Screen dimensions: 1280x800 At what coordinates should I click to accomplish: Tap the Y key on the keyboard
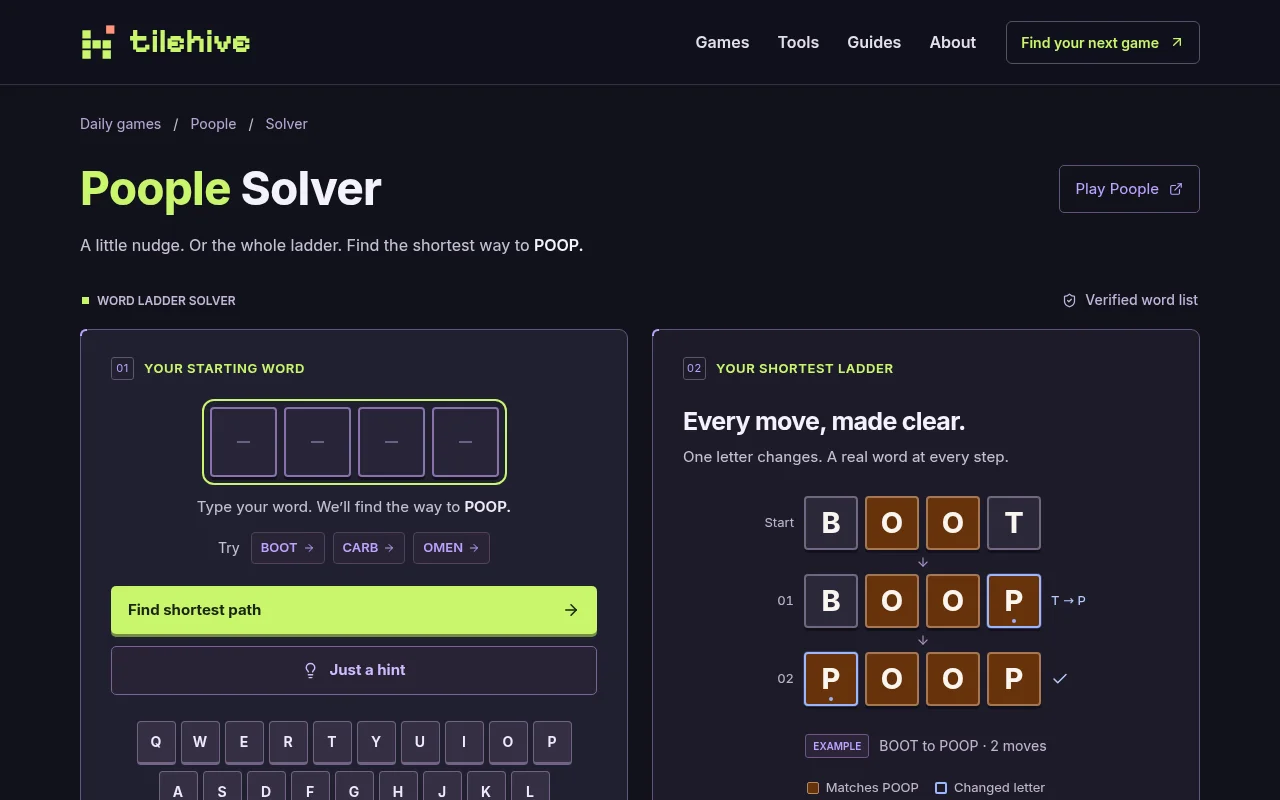376,742
